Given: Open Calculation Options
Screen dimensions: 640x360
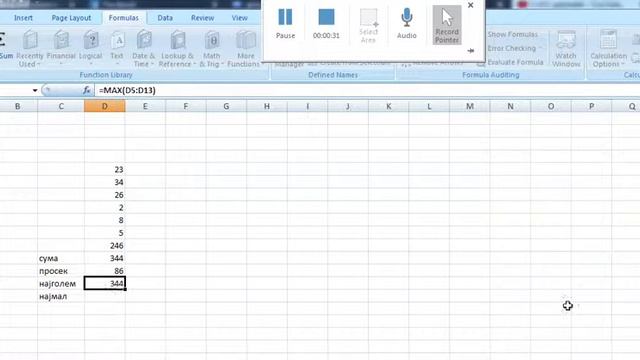Looking at the screenshot, I should coord(608,48).
